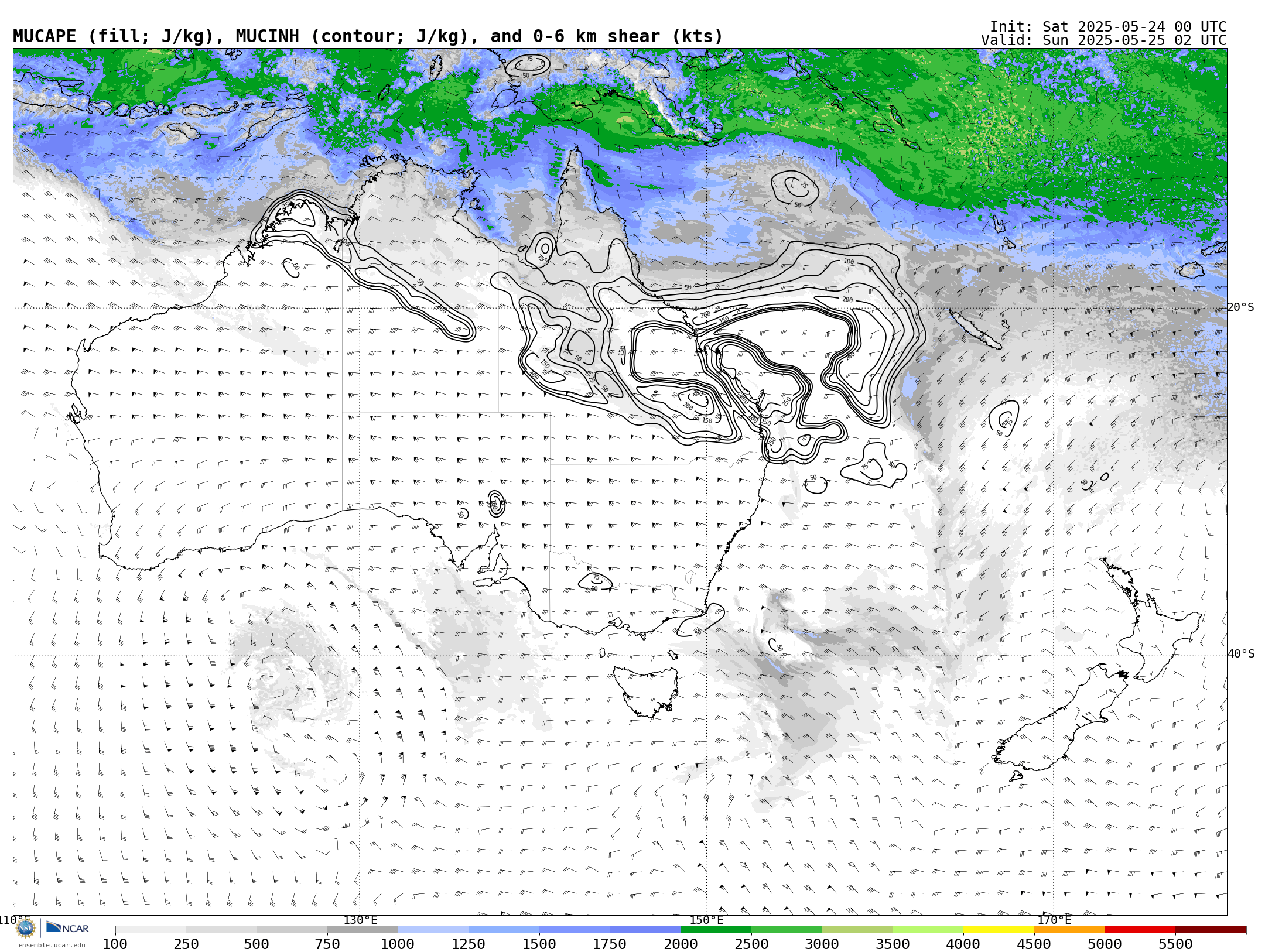Click the 250 colorbar value
Image resolution: width=1265 pixels, height=952 pixels.
[186, 944]
